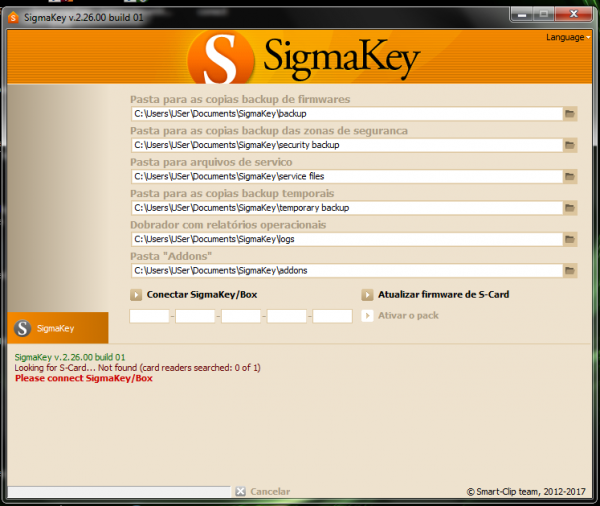Click 'Pasta para arquivos de servico' label
This screenshot has height=506, width=600.
(x=211, y=162)
